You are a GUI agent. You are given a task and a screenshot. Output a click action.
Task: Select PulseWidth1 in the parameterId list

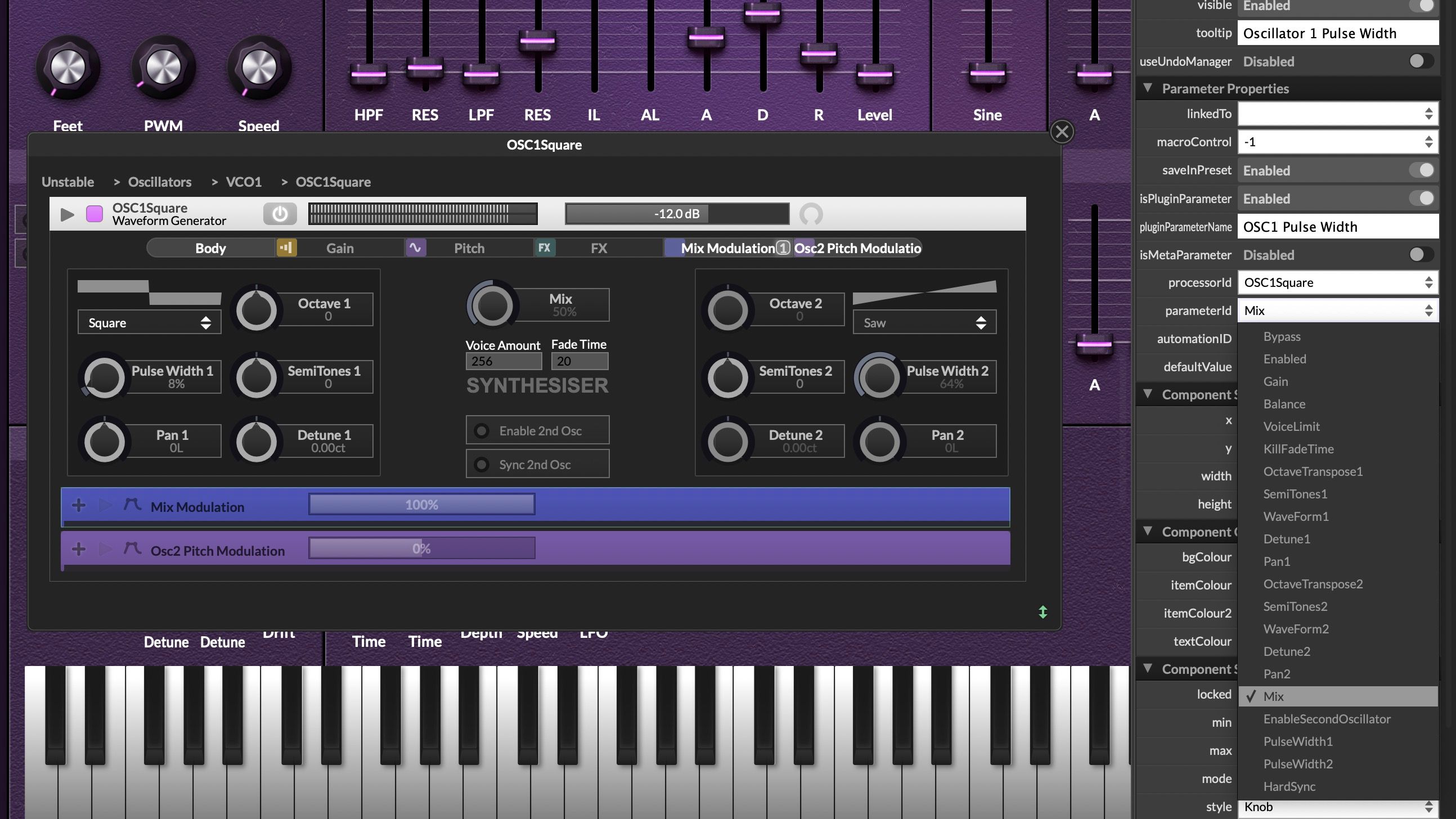[1298, 741]
